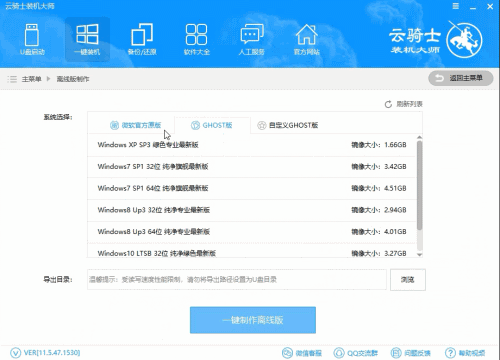Open 帮助视频 help video
This screenshot has height=360, width=500.
click(x=465, y=353)
